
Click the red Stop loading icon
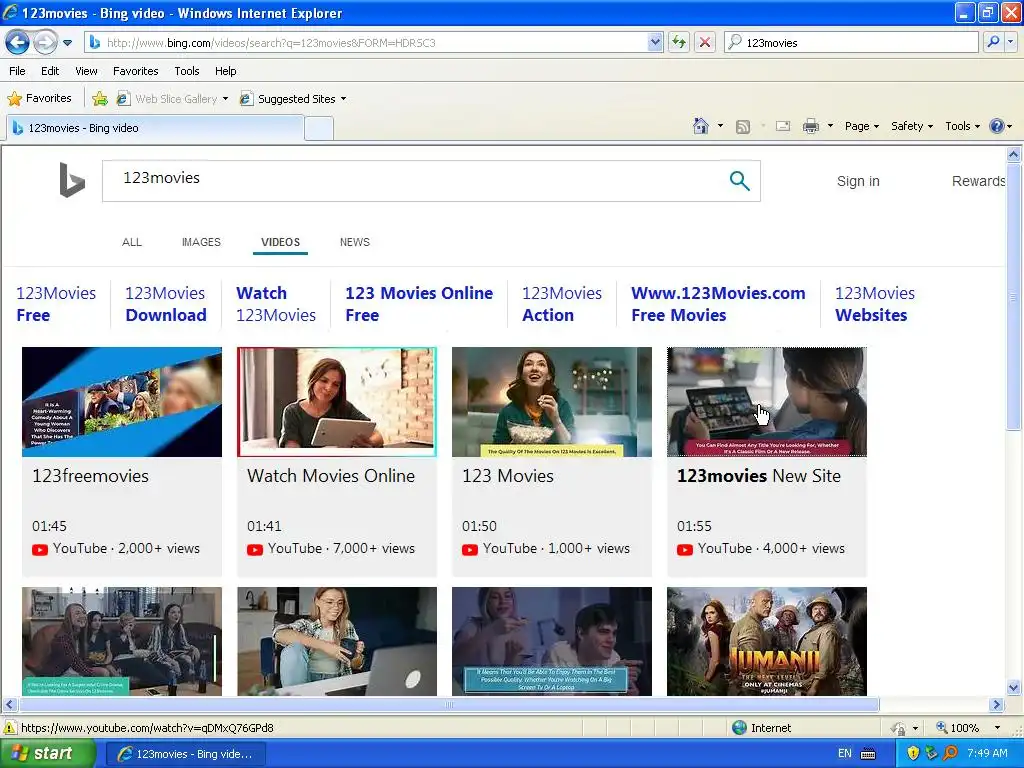coord(705,42)
